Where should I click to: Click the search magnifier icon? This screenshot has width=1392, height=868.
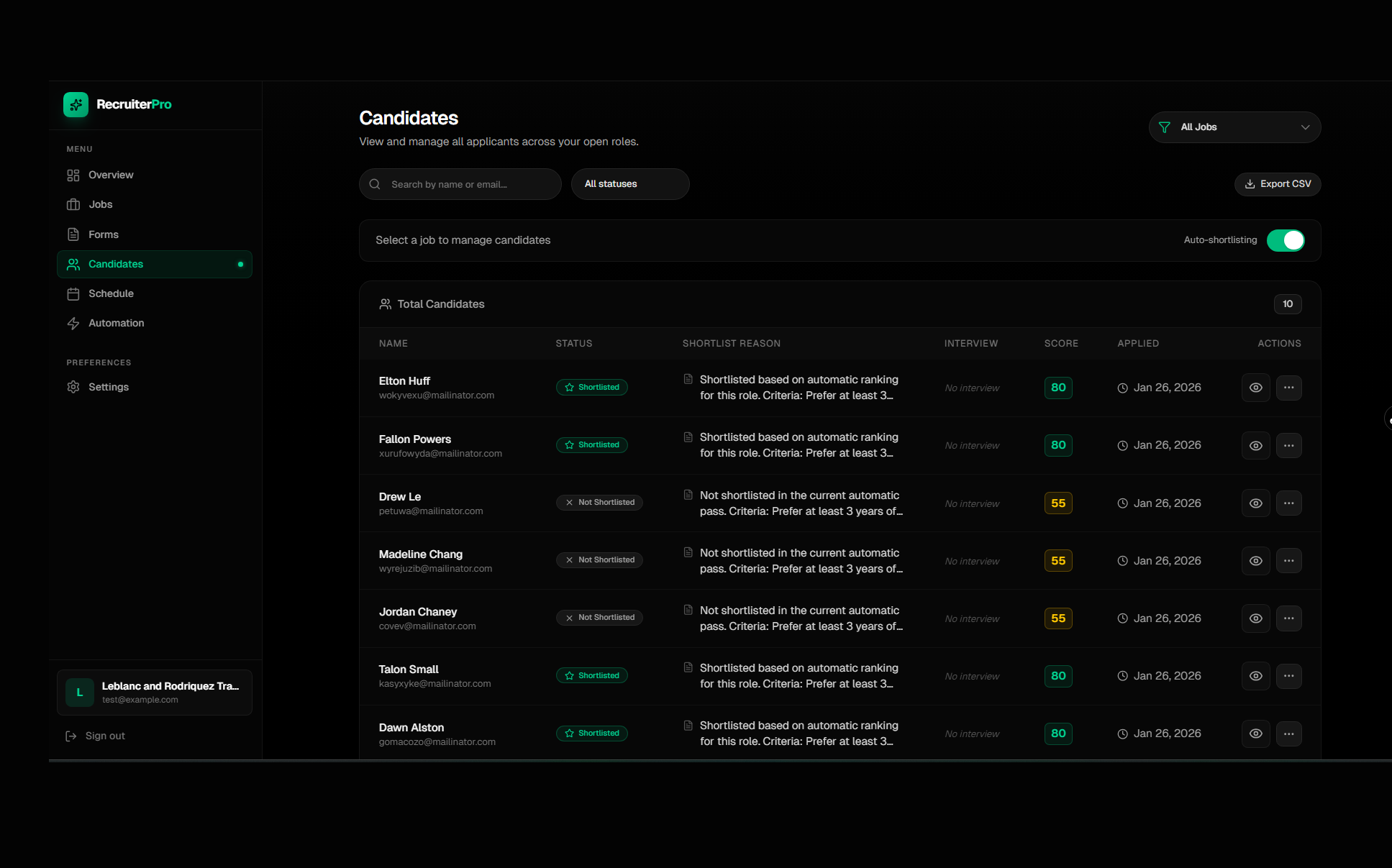[375, 184]
